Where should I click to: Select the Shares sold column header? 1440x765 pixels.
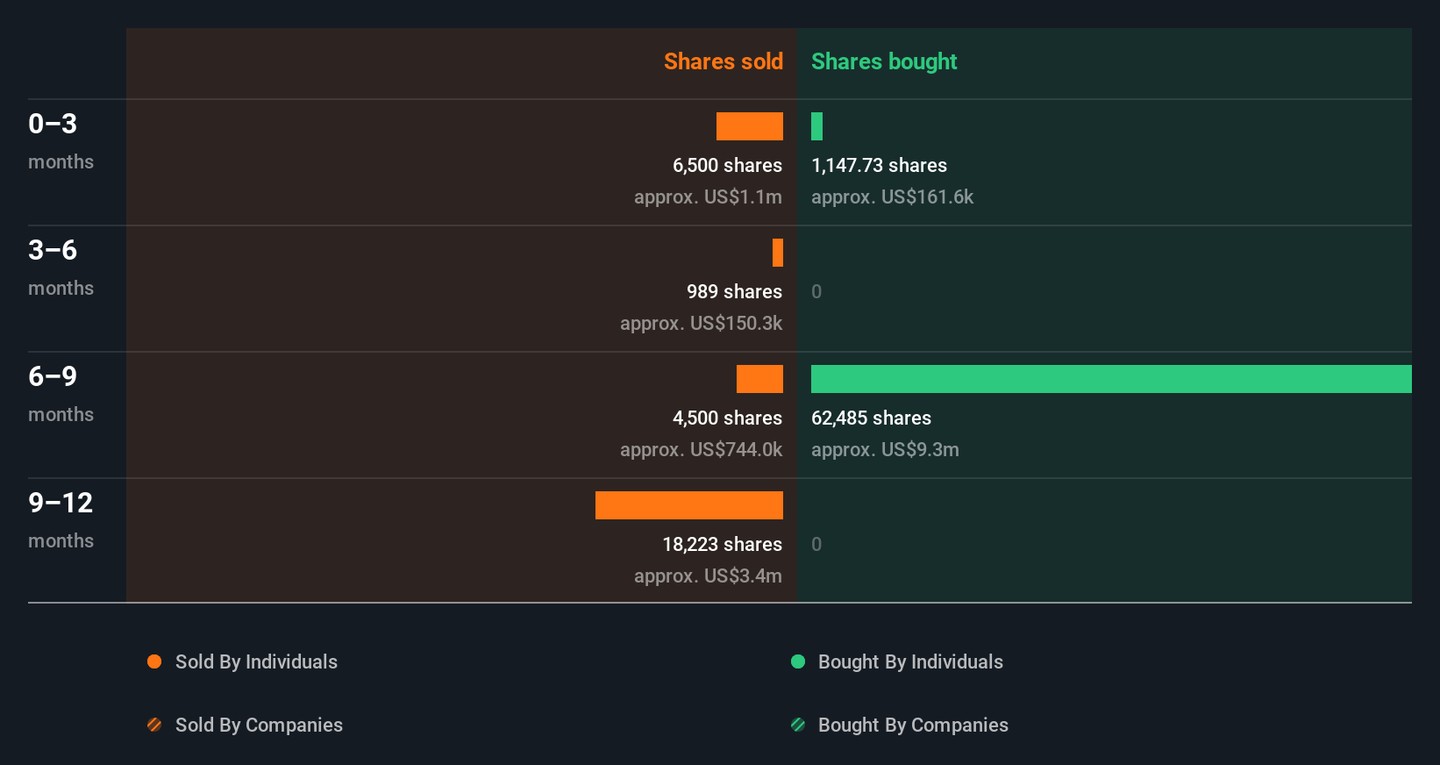723,62
